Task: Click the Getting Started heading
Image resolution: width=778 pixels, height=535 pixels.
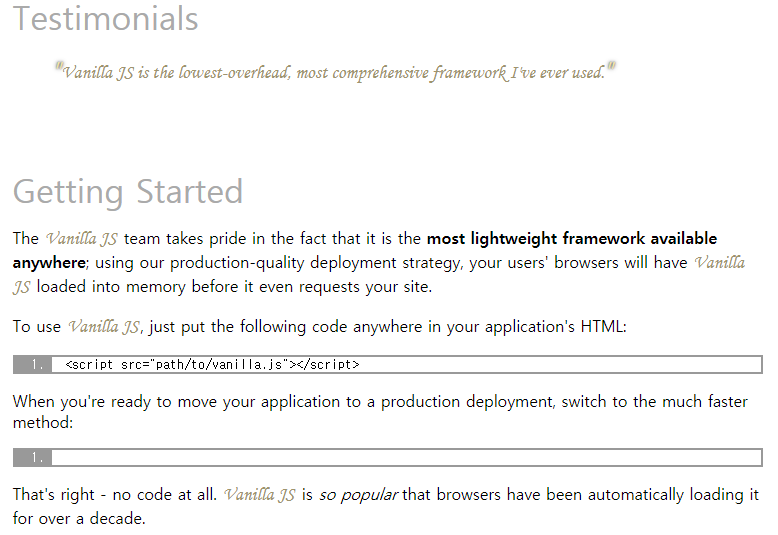Action: [x=128, y=192]
